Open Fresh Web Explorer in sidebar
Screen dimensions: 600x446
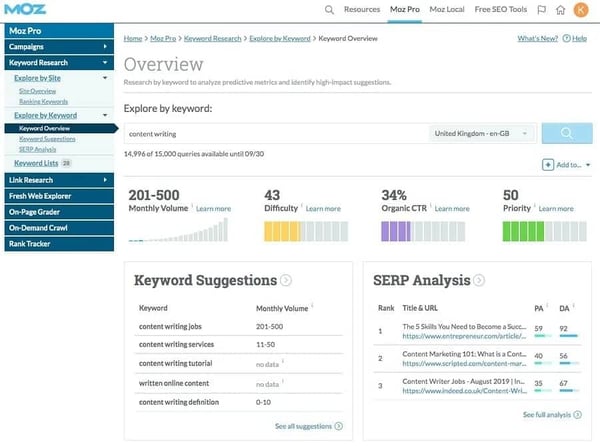tap(59, 196)
